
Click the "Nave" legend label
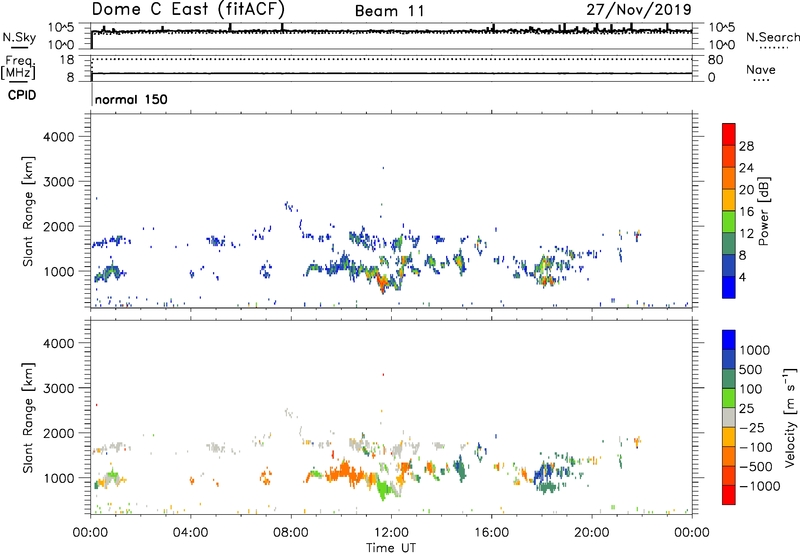coord(761,69)
